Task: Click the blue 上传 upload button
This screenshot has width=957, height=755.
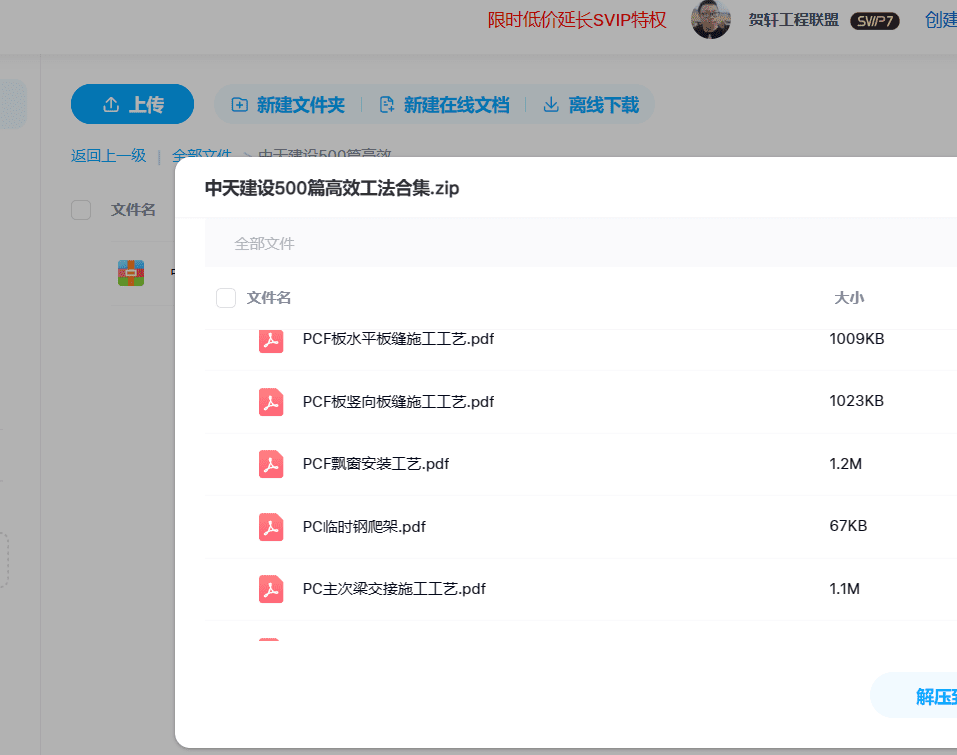Action: click(x=132, y=104)
